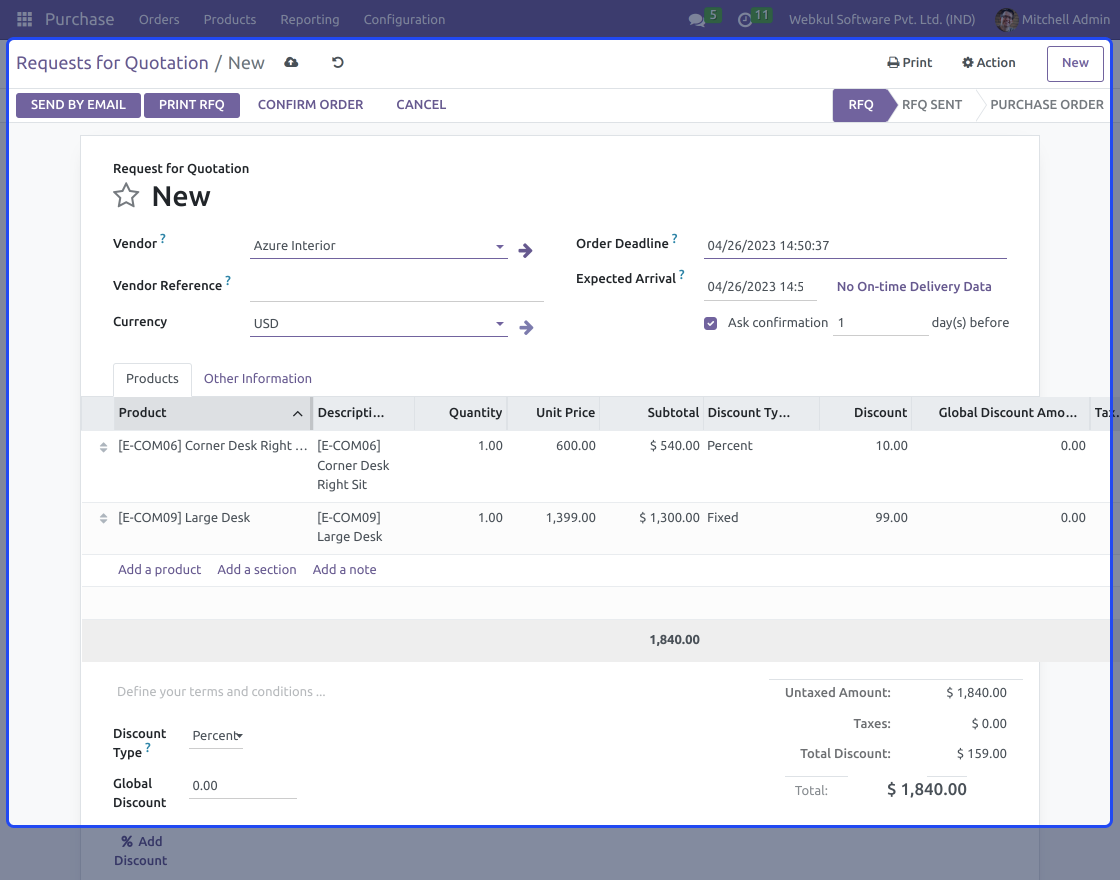Open the Print menu

(909, 63)
